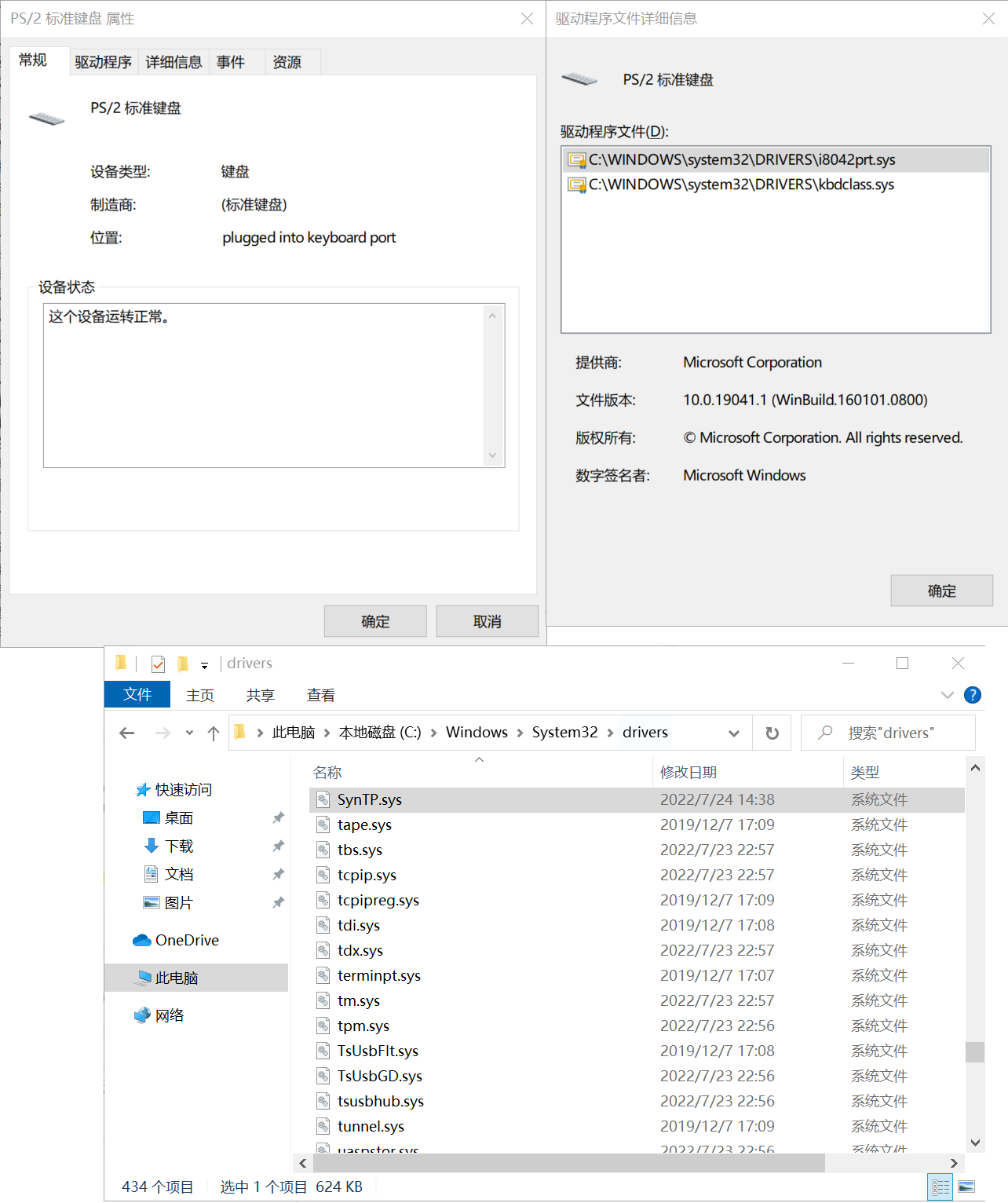Click the keyboard icon in driver details dialog
The image size is (1008, 1203).
580,79
